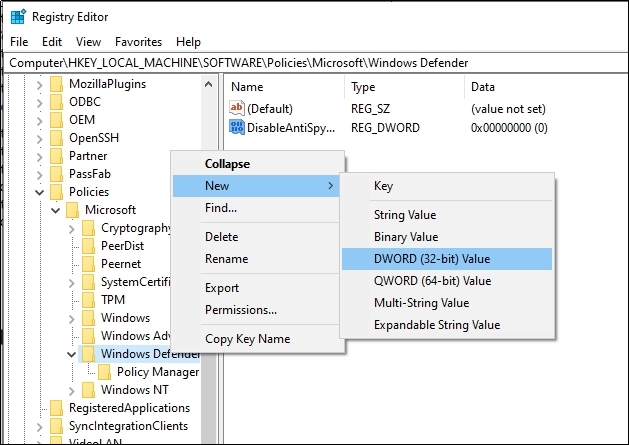The height and width of the screenshot is (445, 629).
Task: Click the Windows NT folder icon
Action: point(89,390)
